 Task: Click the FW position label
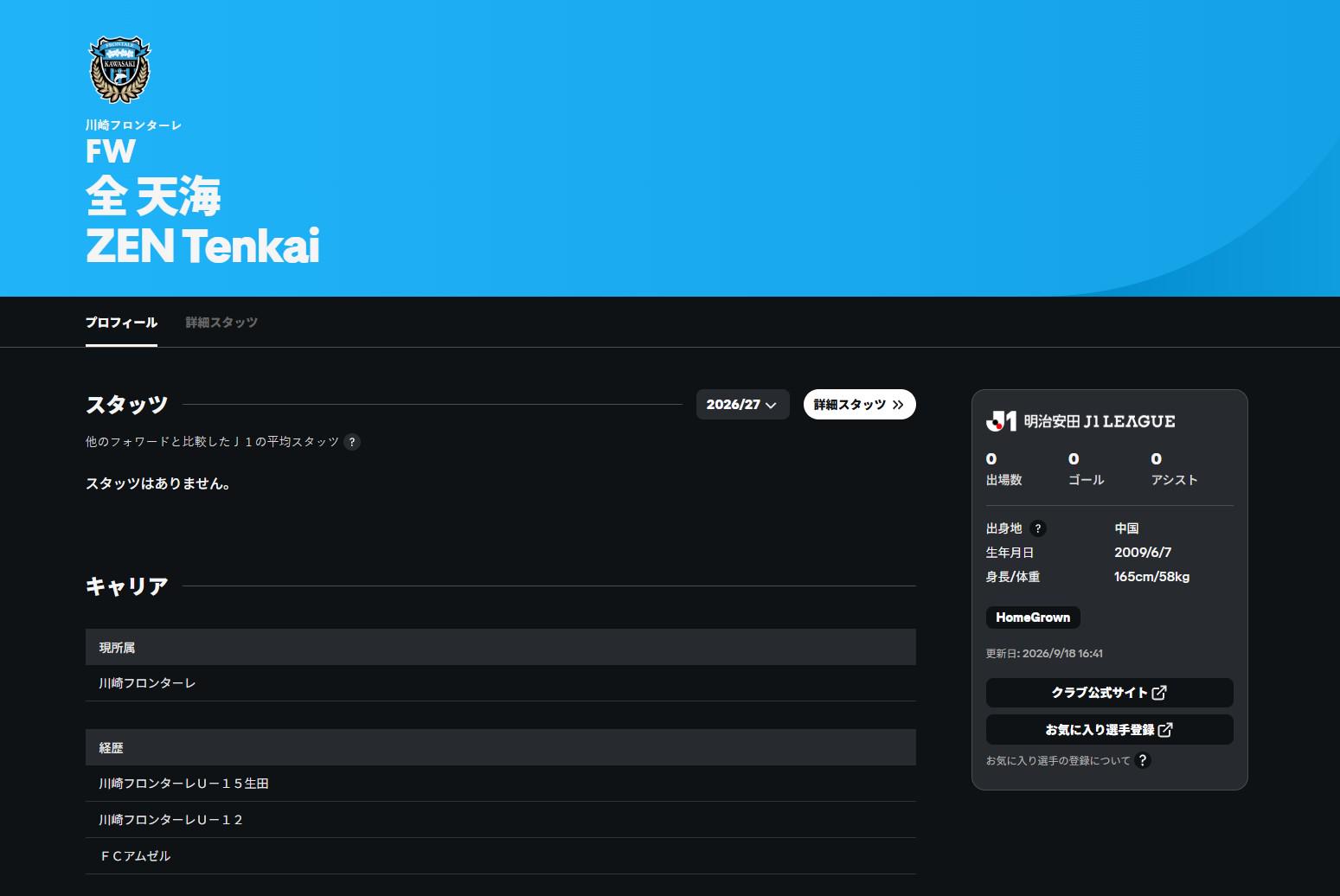coord(111,151)
